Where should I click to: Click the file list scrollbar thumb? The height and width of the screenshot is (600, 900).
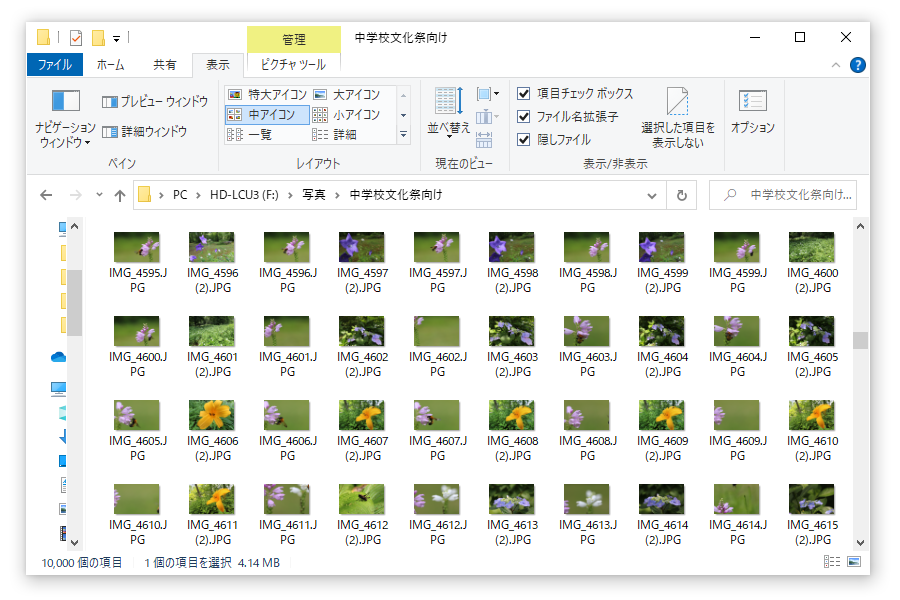point(860,340)
